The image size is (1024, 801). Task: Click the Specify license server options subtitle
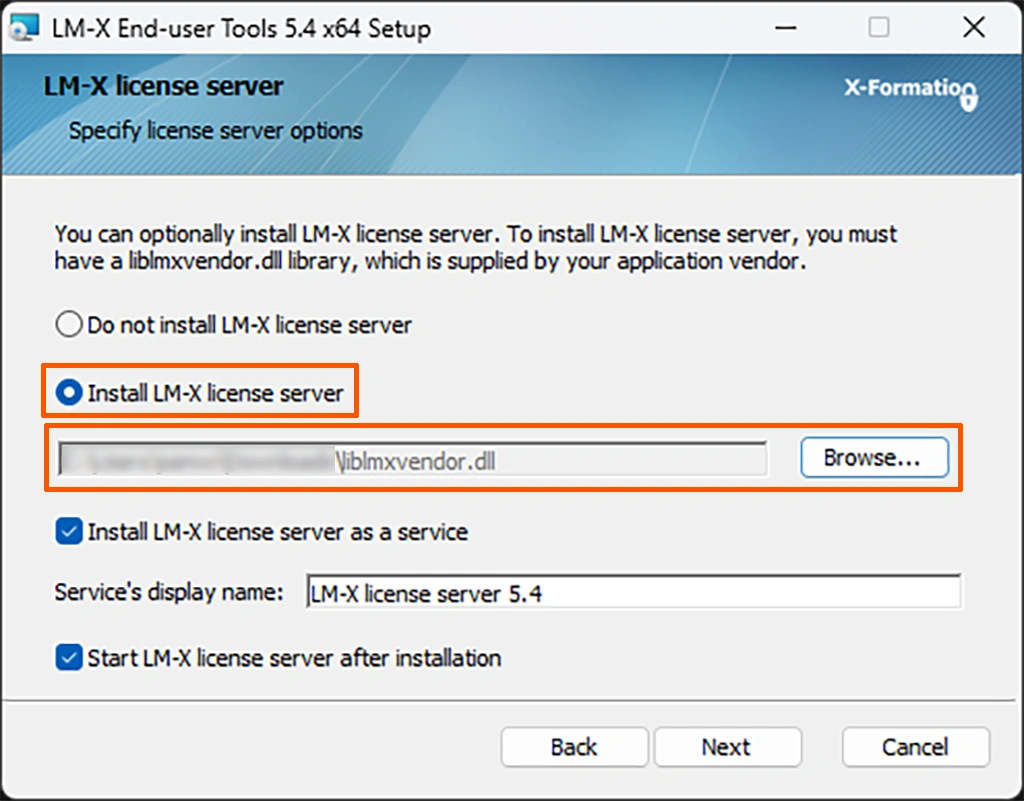pos(216,131)
